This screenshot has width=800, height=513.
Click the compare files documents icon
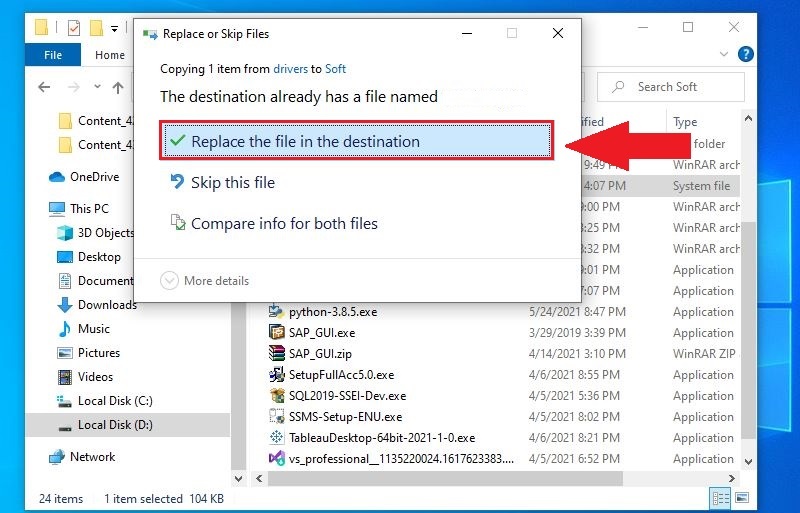coord(178,222)
